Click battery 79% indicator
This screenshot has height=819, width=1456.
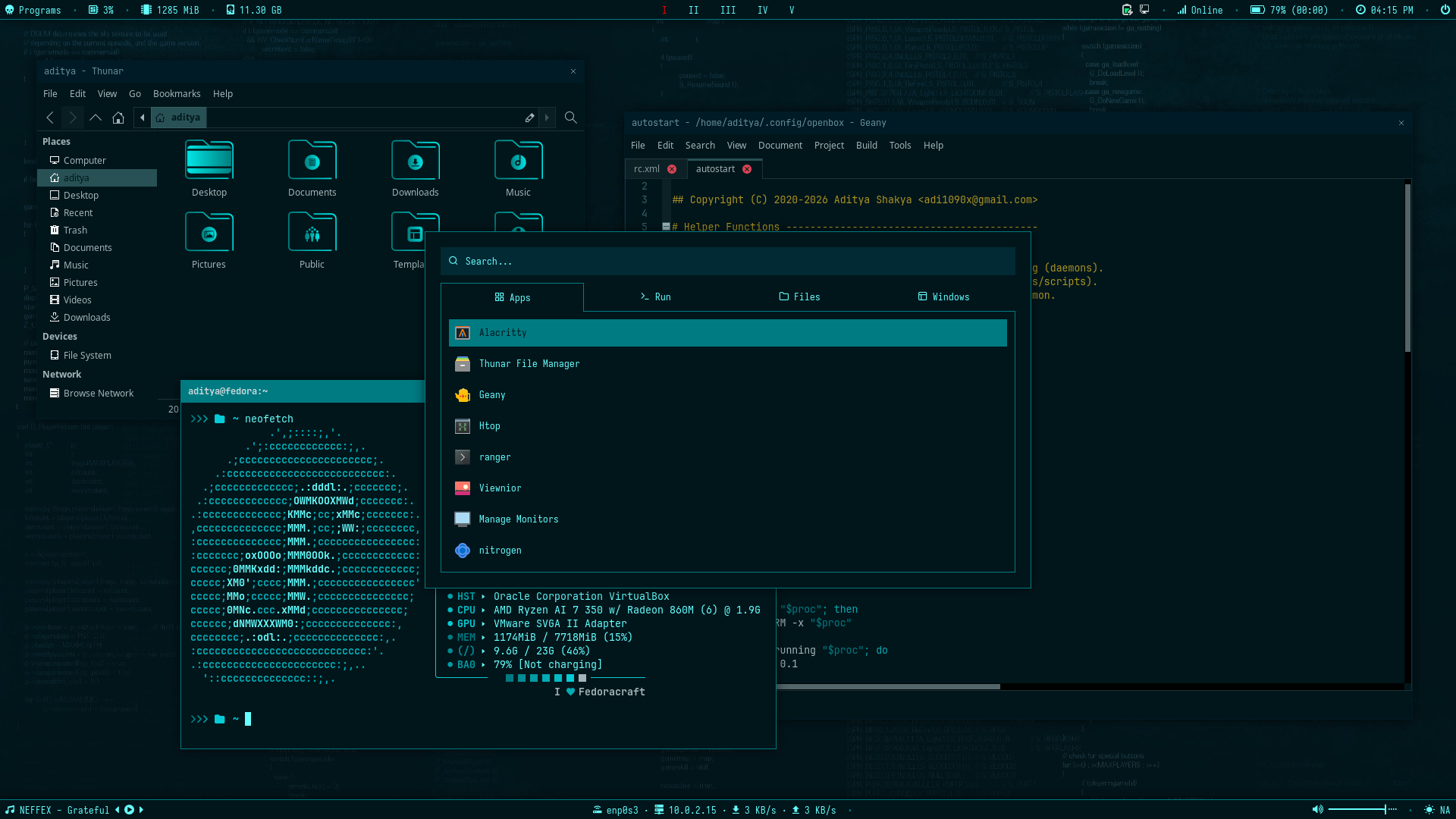pyautogui.click(x=1289, y=10)
